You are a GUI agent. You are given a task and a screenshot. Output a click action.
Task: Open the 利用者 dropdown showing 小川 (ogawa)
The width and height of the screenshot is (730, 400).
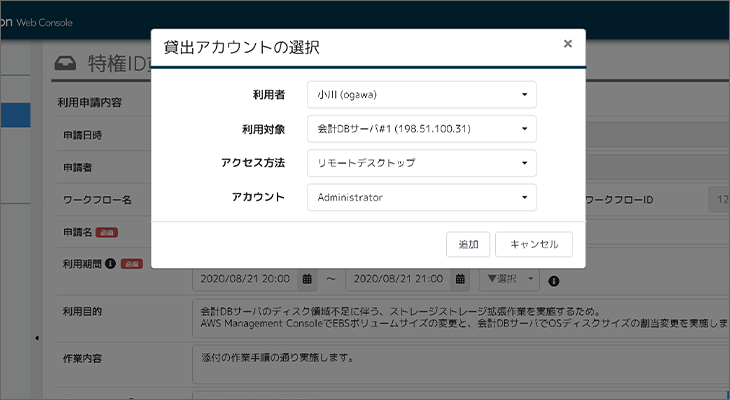[422, 95]
